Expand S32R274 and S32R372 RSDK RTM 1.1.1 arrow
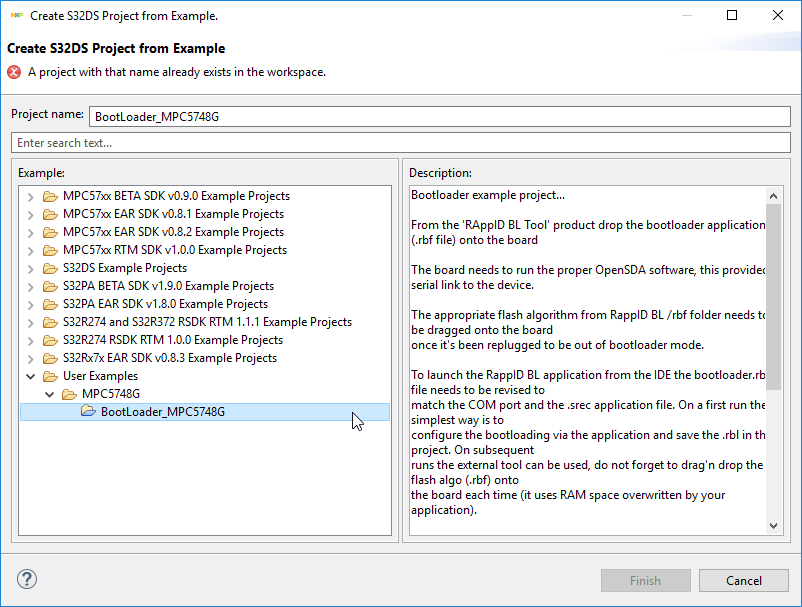 (x=31, y=323)
